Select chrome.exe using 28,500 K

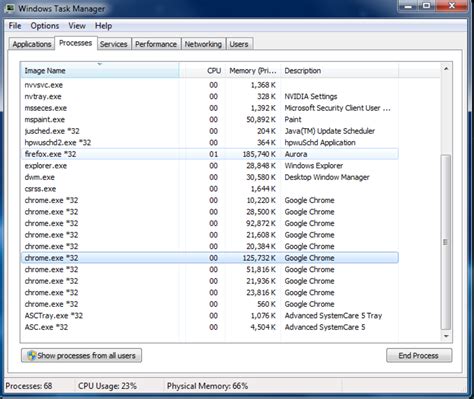(210, 212)
